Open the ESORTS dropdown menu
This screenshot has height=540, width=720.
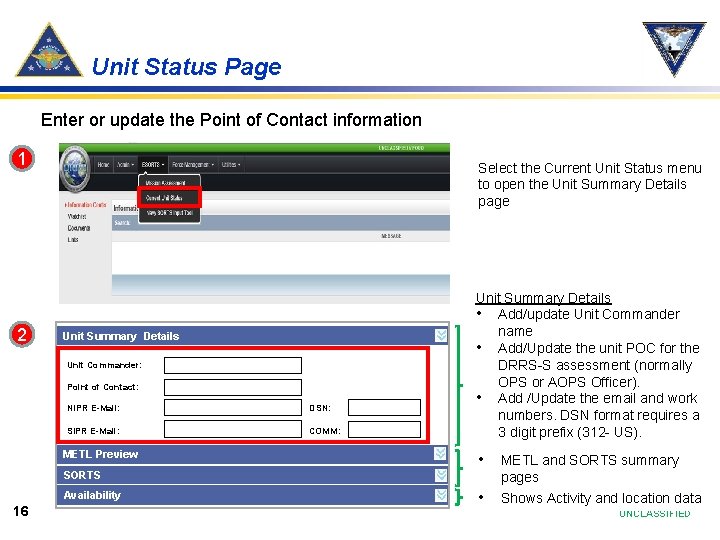click(x=152, y=164)
